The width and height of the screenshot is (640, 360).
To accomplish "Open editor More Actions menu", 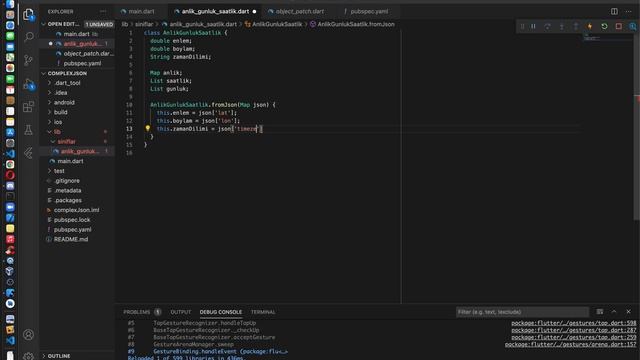I will [x=629, y=11].
